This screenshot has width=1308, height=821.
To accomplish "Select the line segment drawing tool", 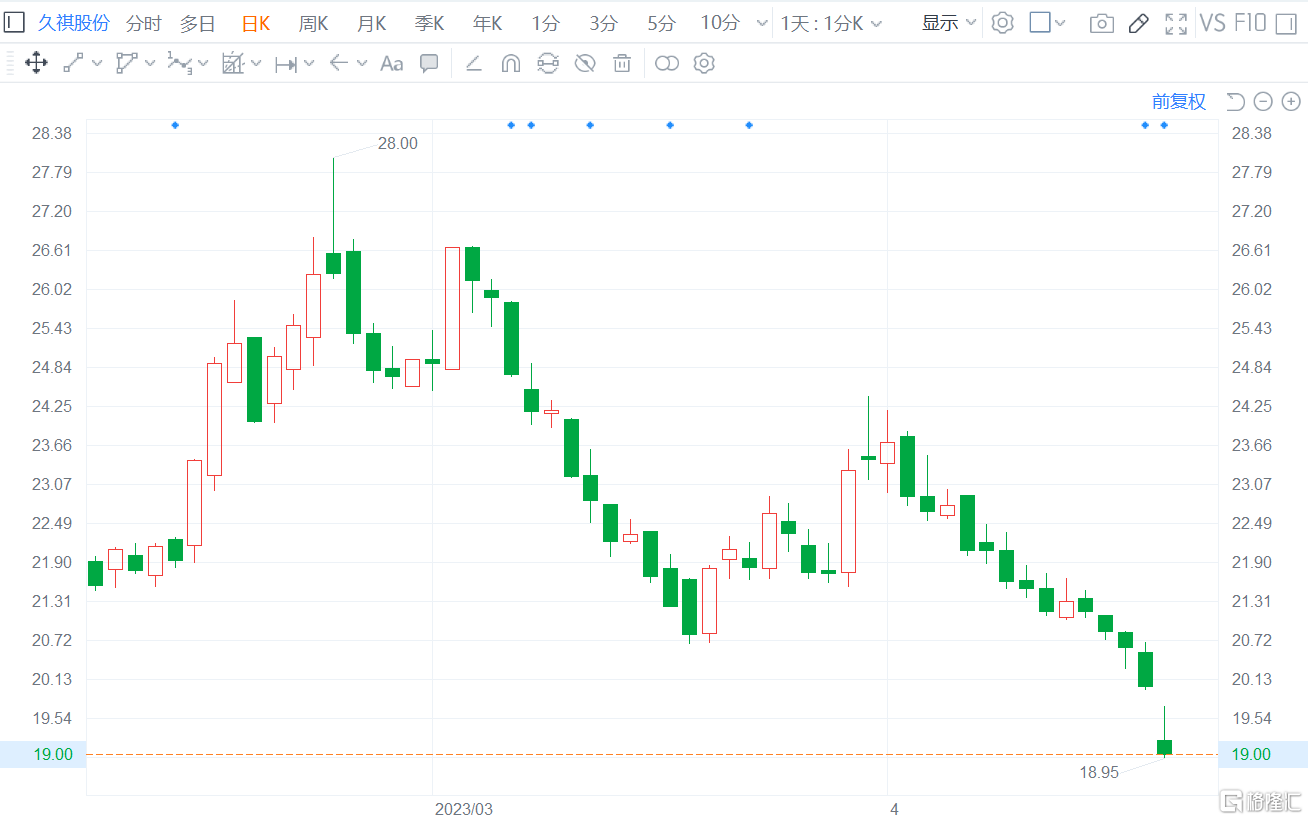I will tap(73, 64).
